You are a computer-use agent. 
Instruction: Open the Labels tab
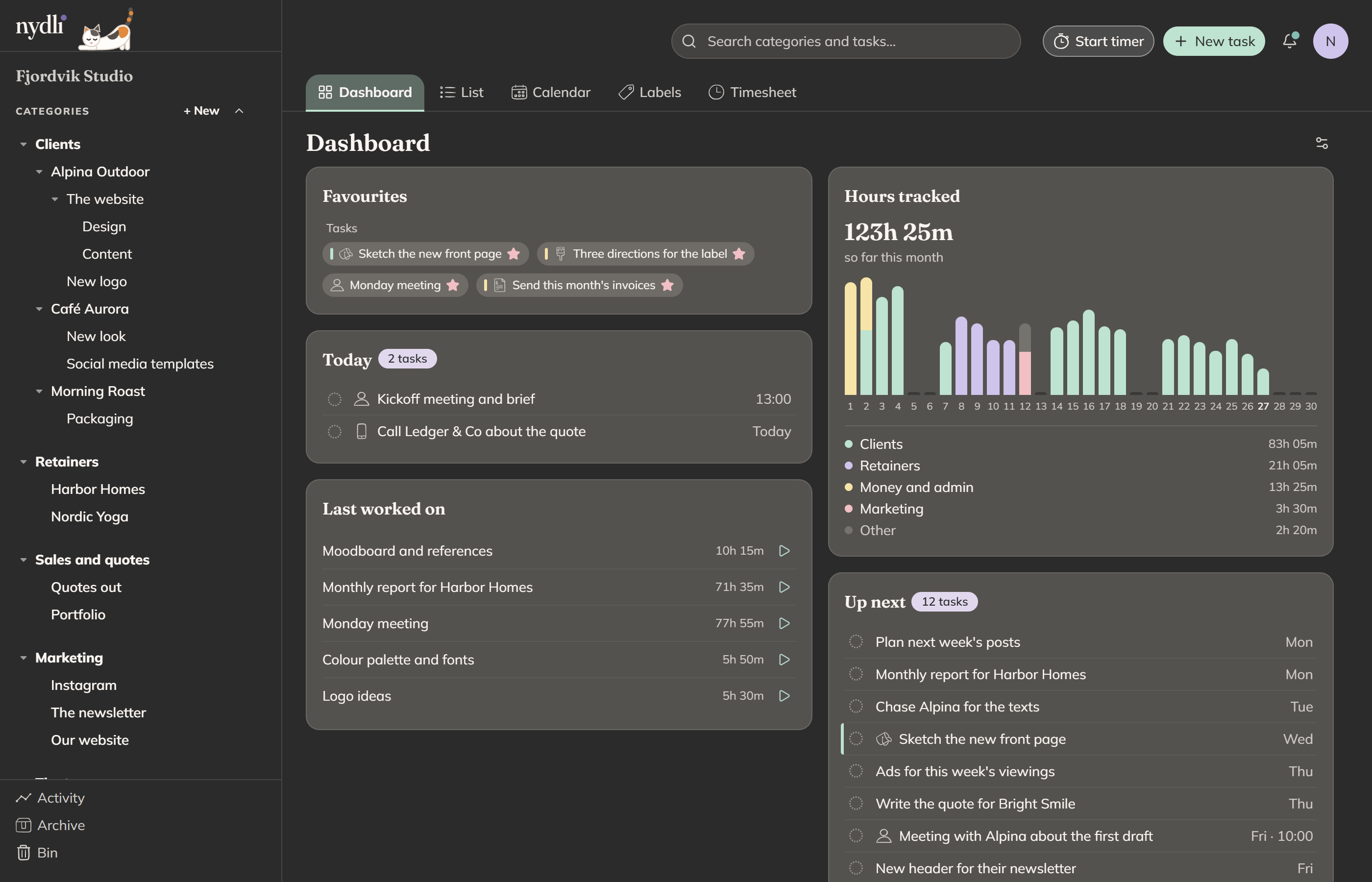(x=650, y=93)
